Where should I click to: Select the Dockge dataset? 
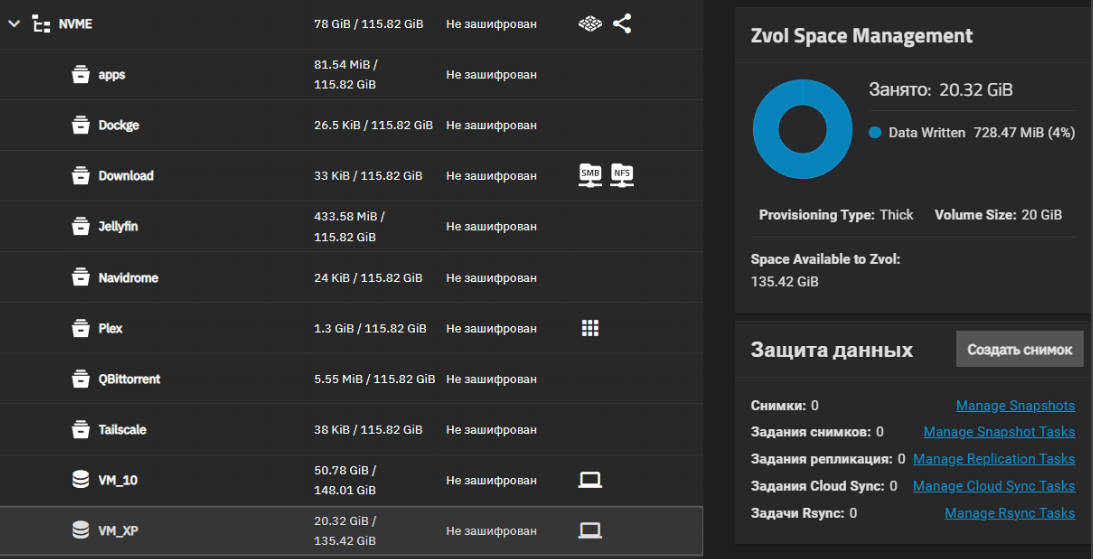[118, 125]
